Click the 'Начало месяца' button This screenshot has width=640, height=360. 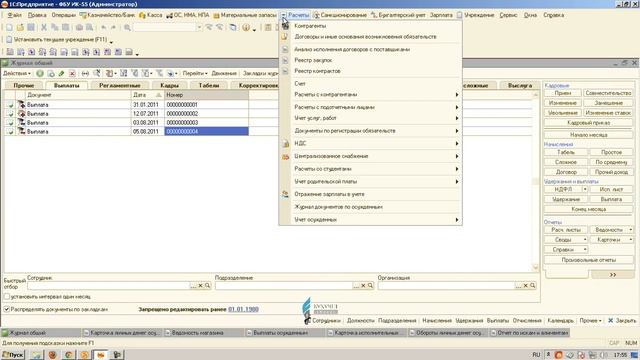click(x=589, y=135)
